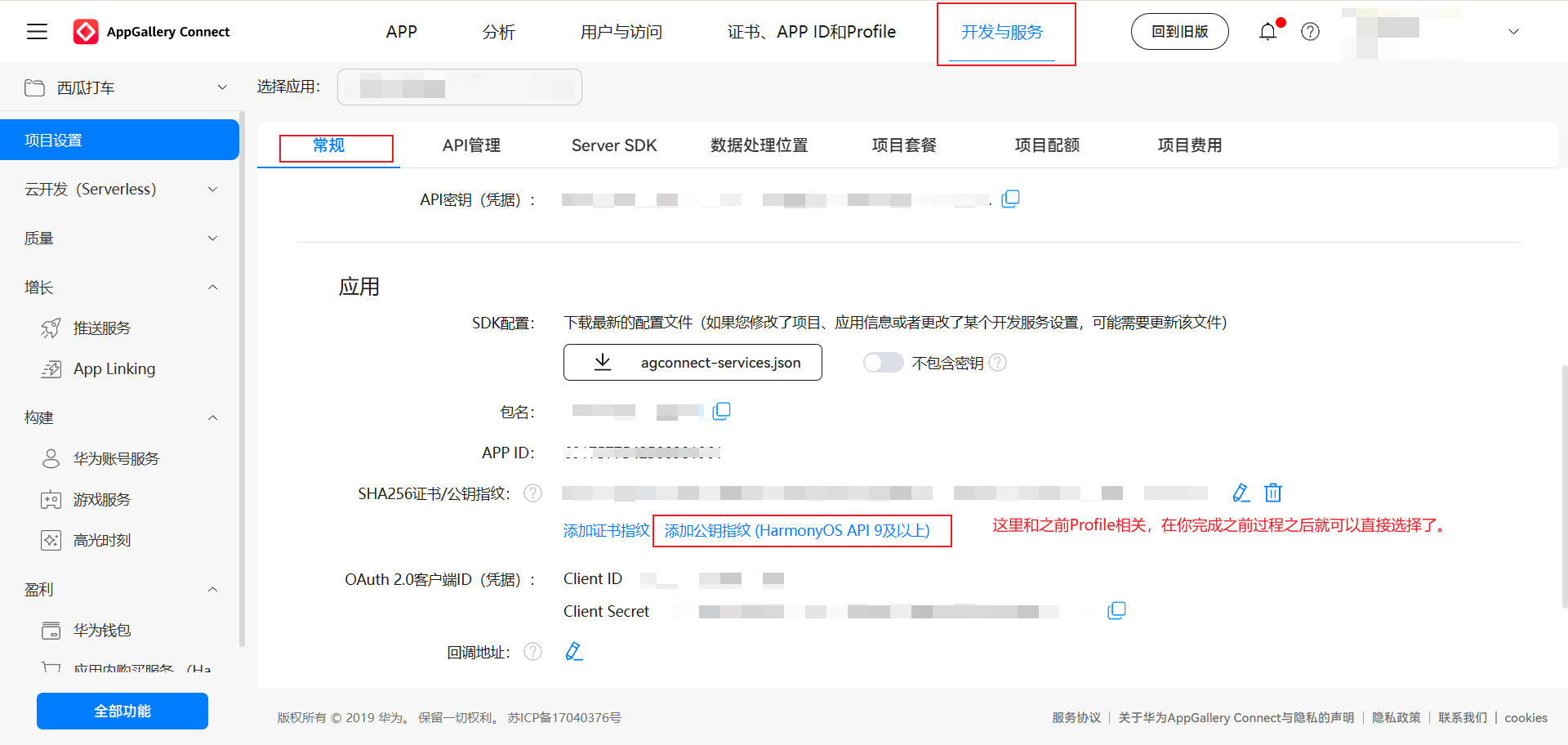Collapse the 构建 section
Viewport: 1568px width, 745px height.
point(212,417)
